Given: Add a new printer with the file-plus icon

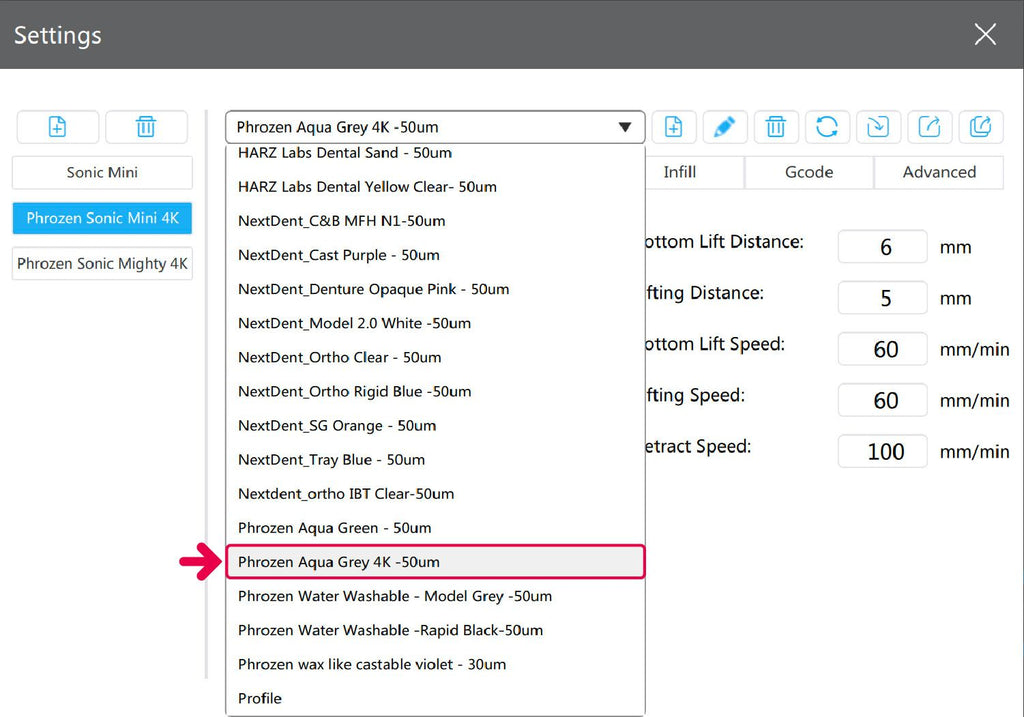Looking at the screenshot, I should tap(57, 127).
